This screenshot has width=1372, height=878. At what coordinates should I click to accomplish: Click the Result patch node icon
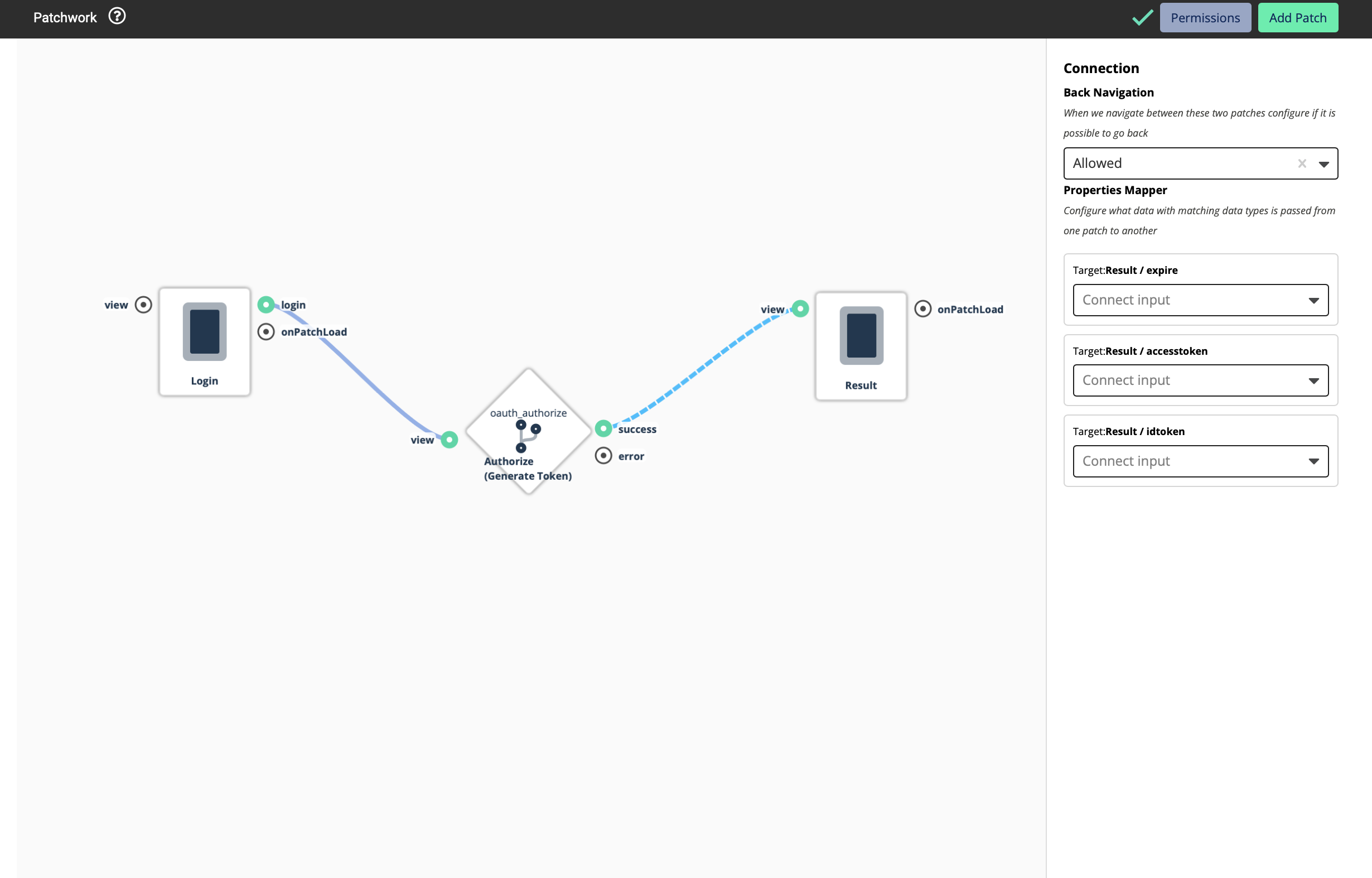point(860,336)
